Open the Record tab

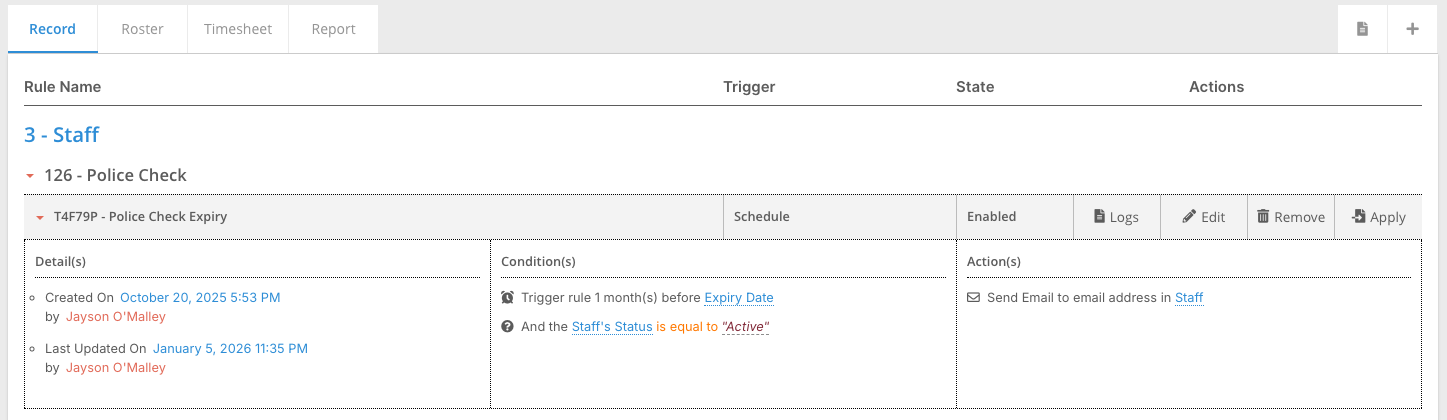(52, 29)
